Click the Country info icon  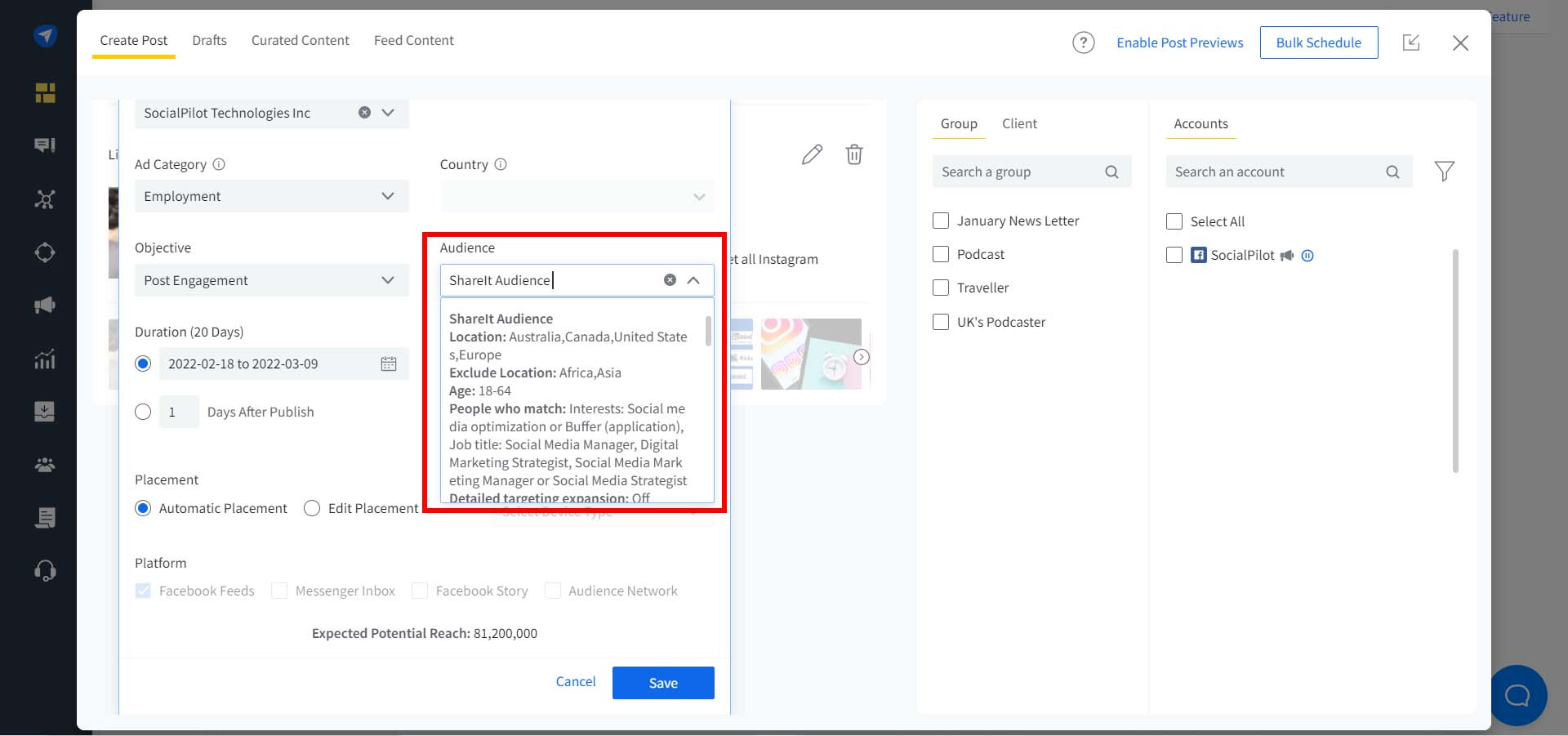pyautogui.click(x=501, y=164)
